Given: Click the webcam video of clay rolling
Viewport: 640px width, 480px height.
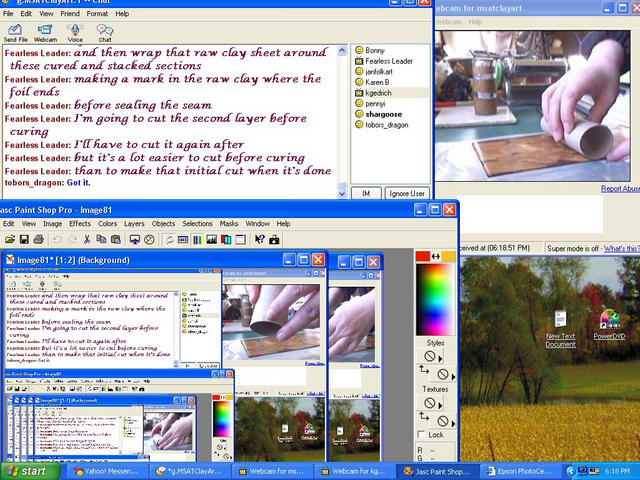Looking at the screenshot, I should point(533,106).
